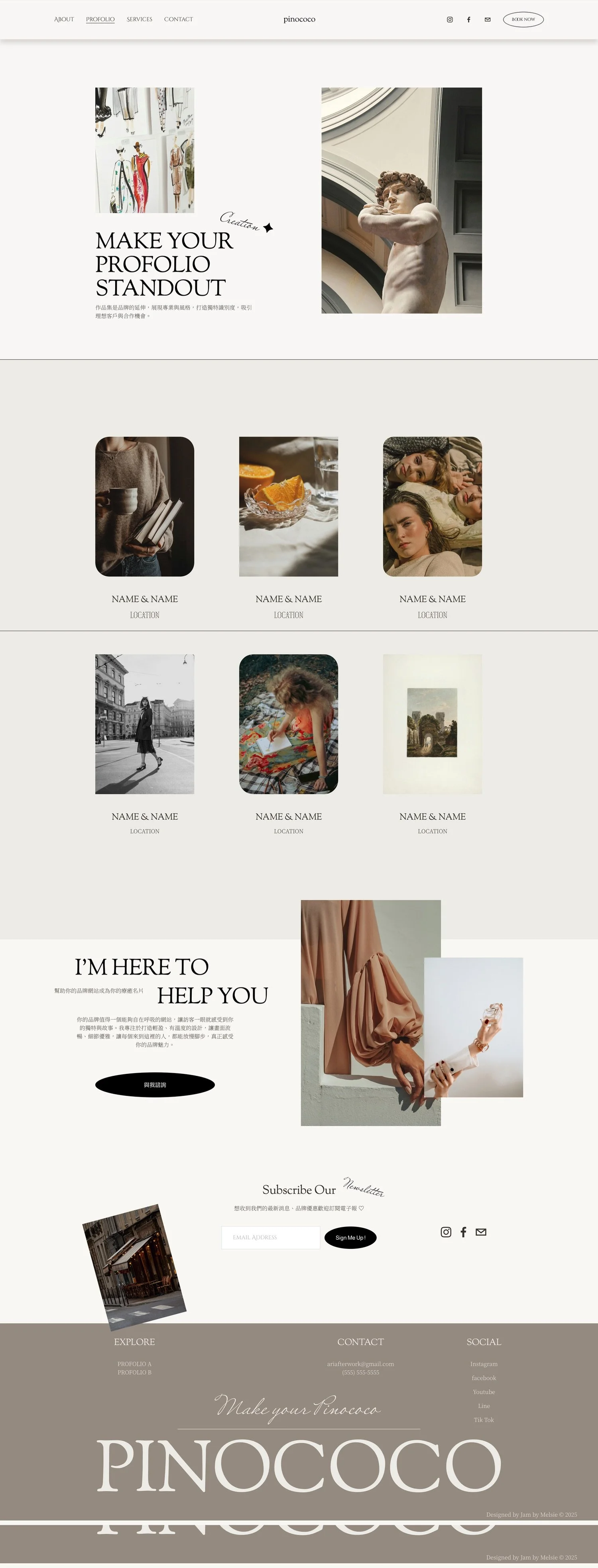Open the ABOUT menu item

(x=64, y=20)
